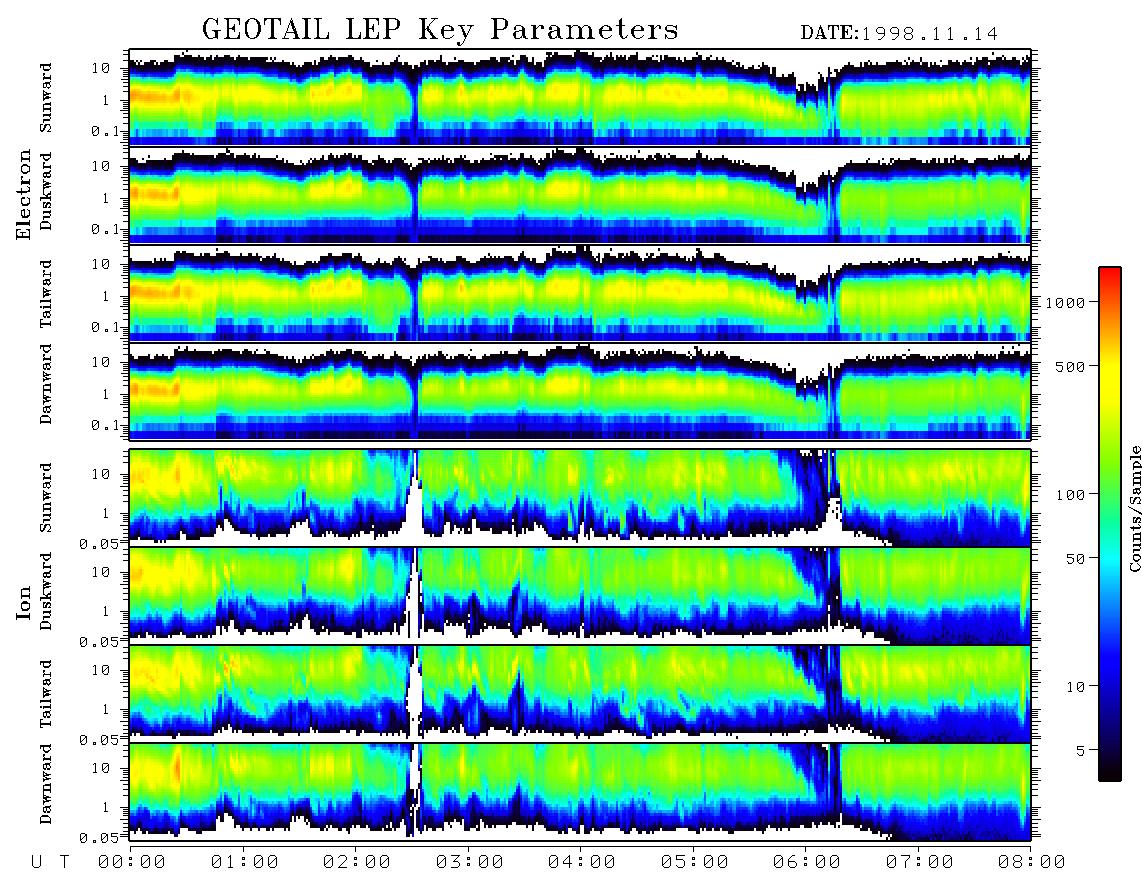The height and width of the screenshot is (880, 1142).
Task: Click the Electron "Duskward" panel label
Action: click(46, 191)
